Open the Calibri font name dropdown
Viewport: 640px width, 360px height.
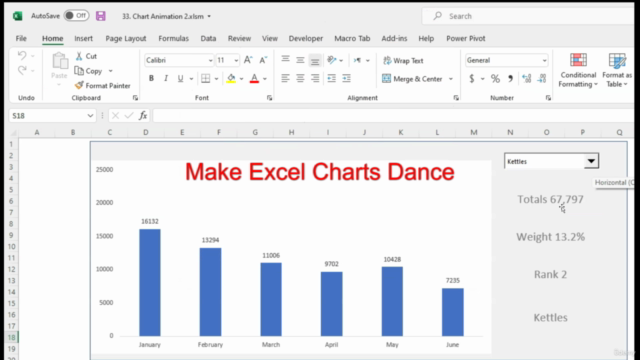click(210, 60)
